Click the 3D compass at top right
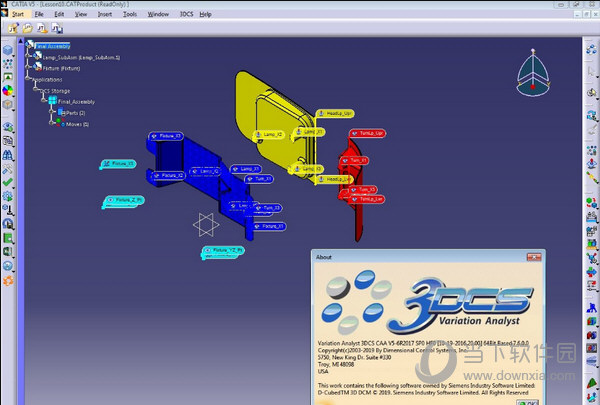Screen dimensions: 600x405 pos(533,73)
